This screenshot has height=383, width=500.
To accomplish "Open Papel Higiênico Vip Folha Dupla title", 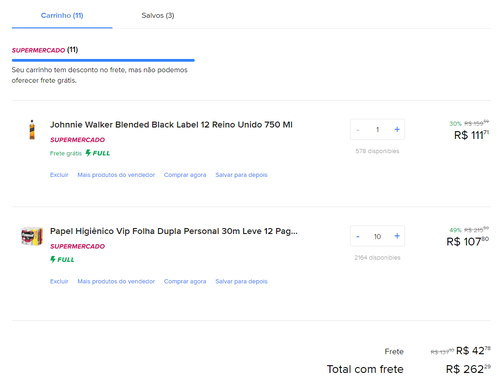I will (174, 231).
